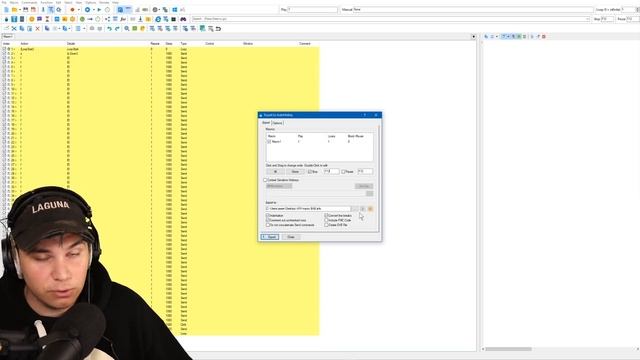Click the Save file toolbar icon

point(26,9)
